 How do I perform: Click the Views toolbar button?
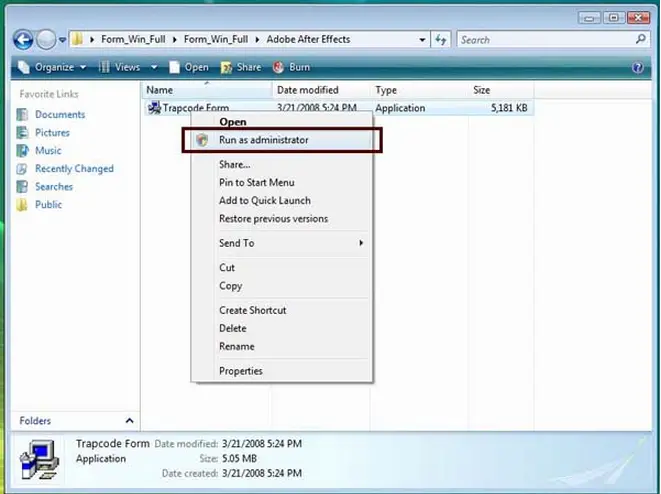(119, 67)
